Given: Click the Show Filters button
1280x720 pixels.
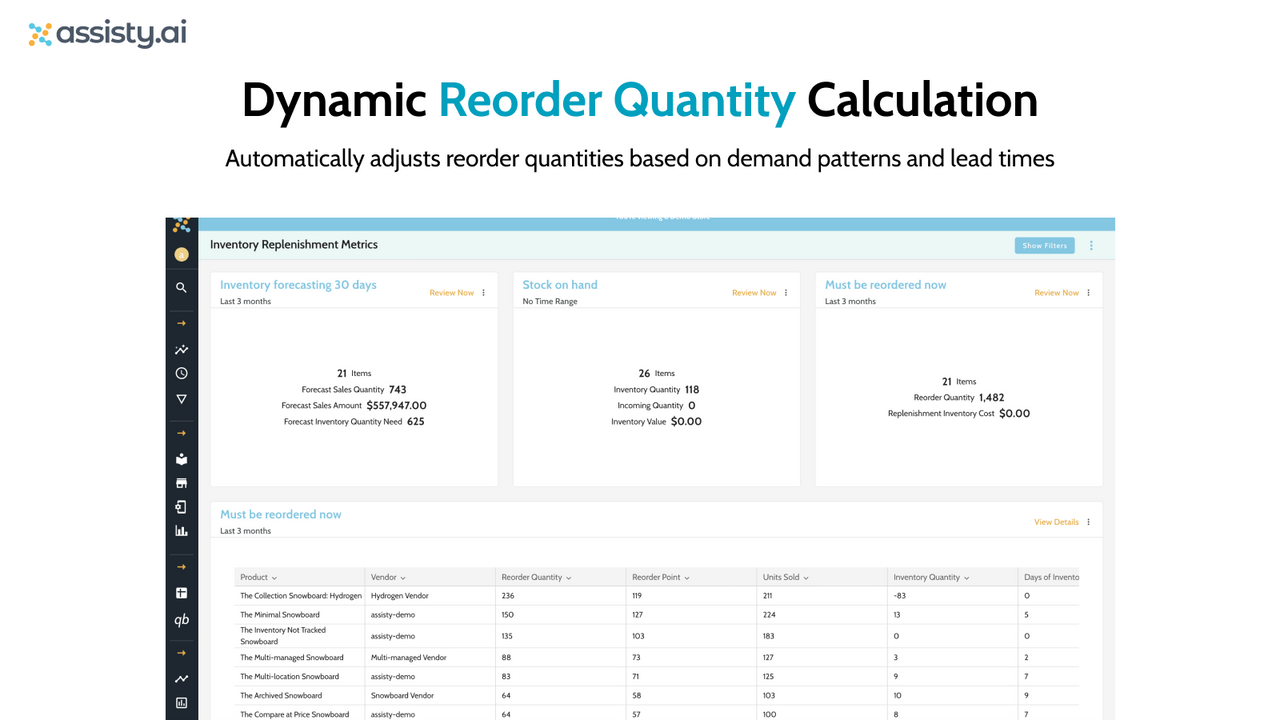Looking at the screenshot, I should 1044,245.
